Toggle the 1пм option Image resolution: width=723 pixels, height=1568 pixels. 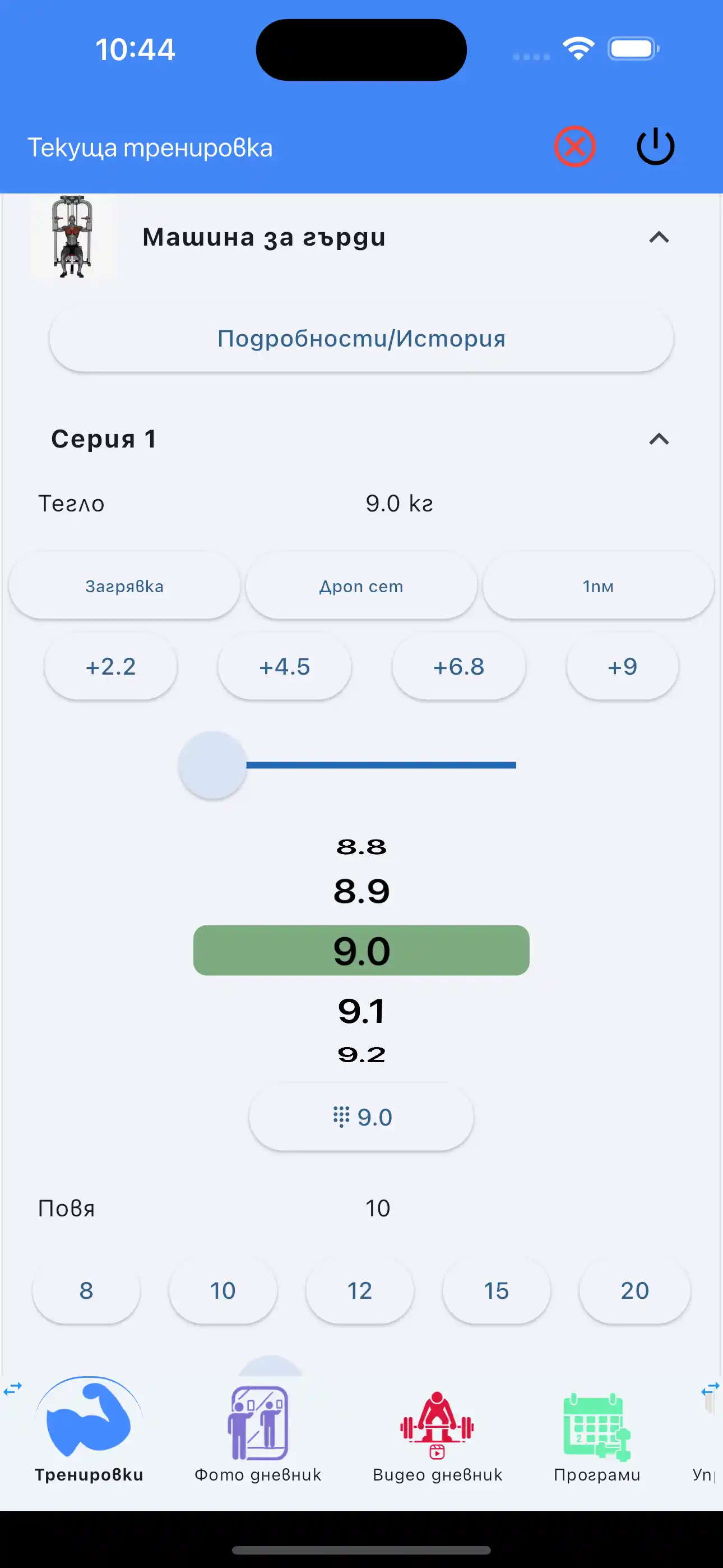click(597, 586)
